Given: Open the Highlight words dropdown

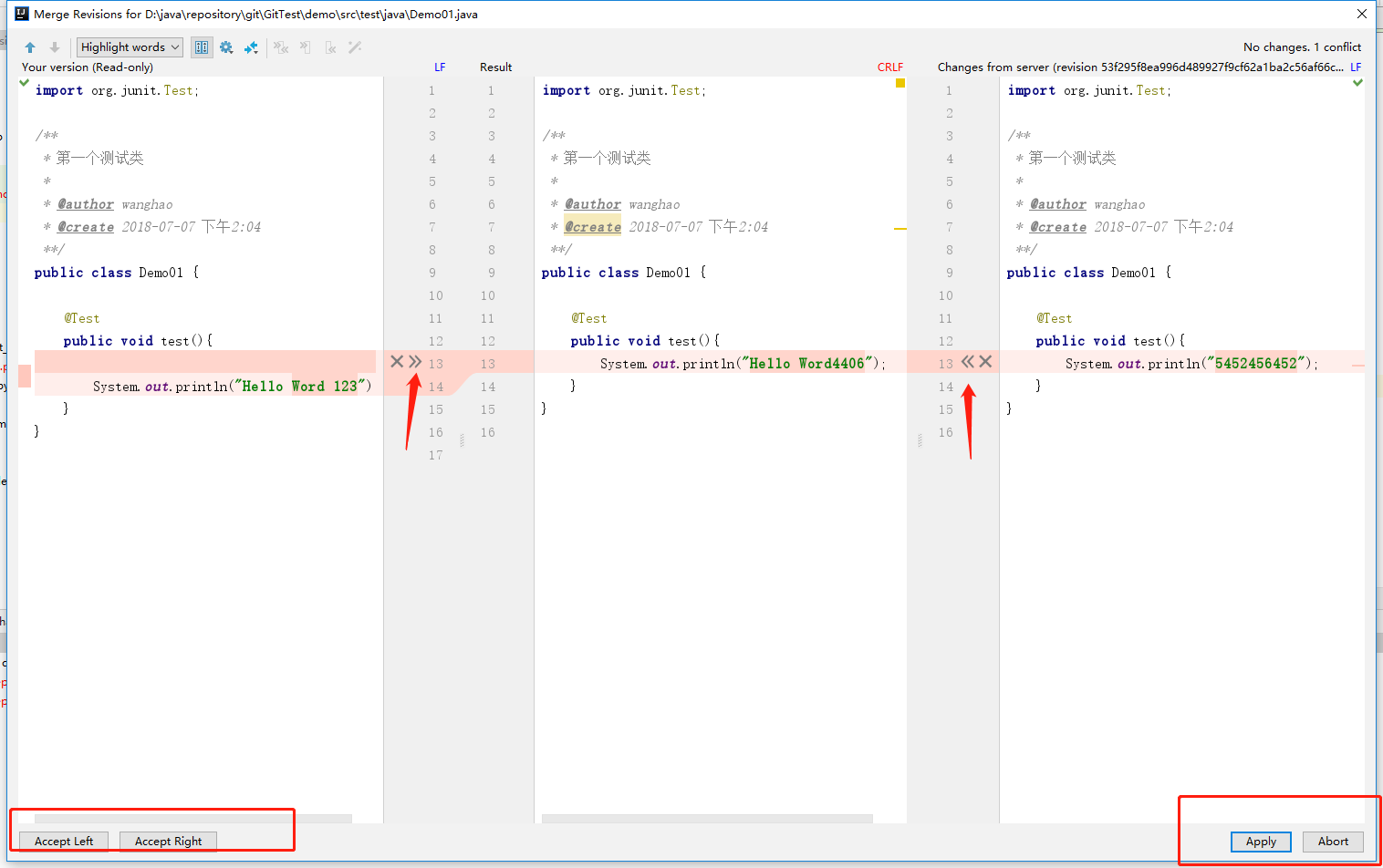Looking at the screenshot, I should tap(130, 47).
